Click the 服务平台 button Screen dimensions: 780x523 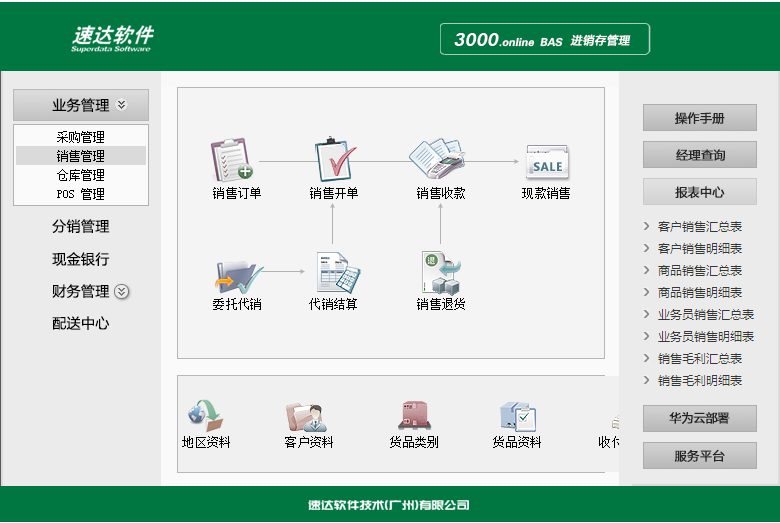(x=699, y=455)
